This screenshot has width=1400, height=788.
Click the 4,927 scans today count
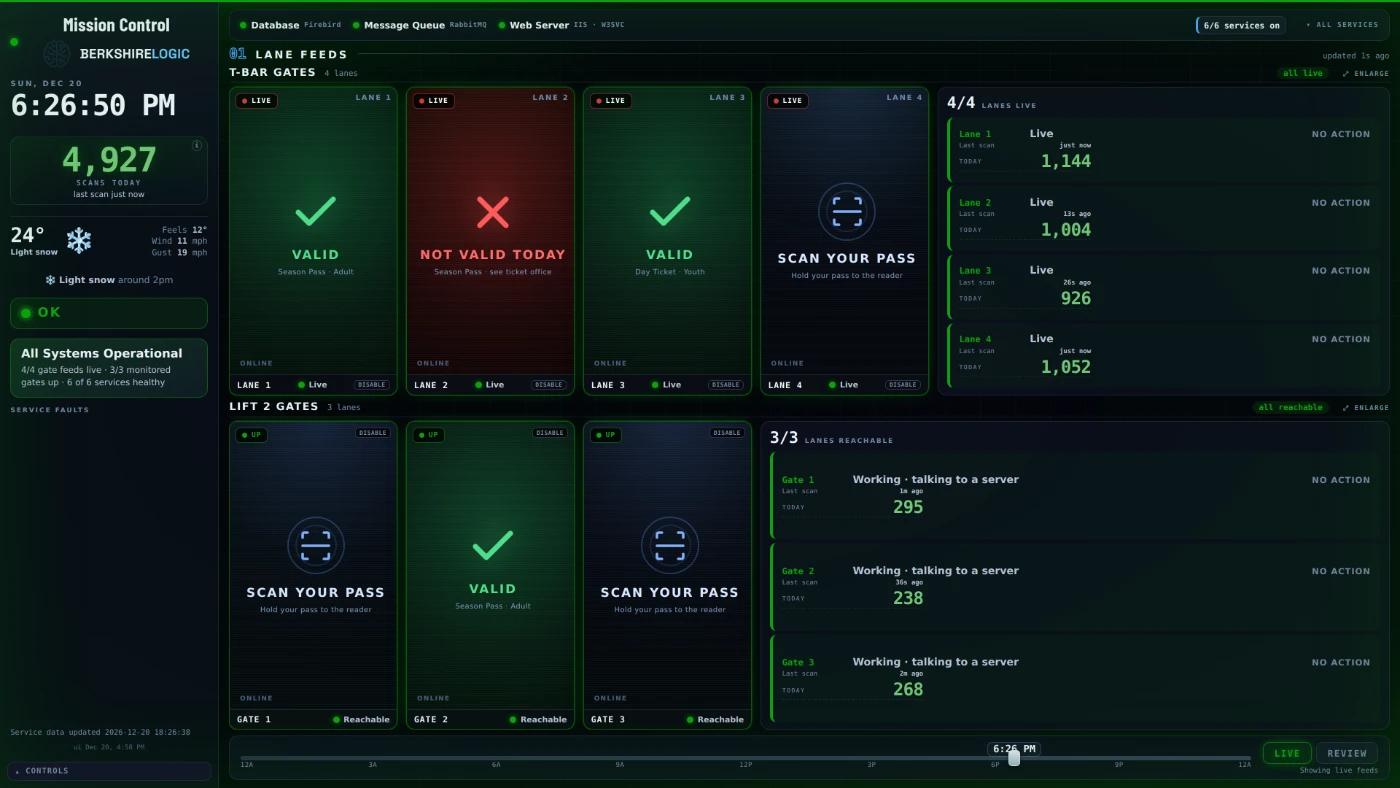point(109,160)
